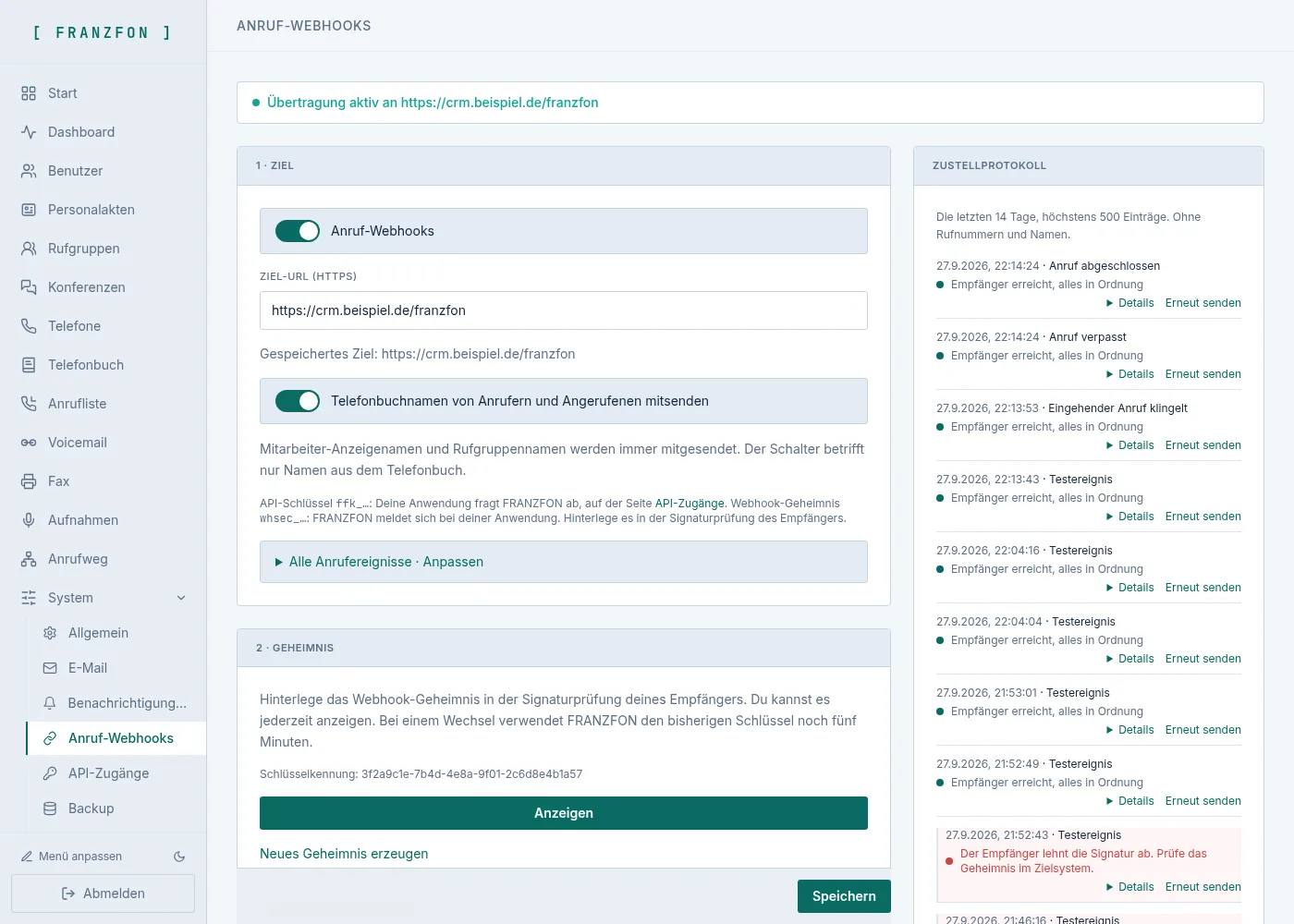The image size is (1294, 924).
Task: Click the API-Zugänge key icon
Action: click(50, 773)
